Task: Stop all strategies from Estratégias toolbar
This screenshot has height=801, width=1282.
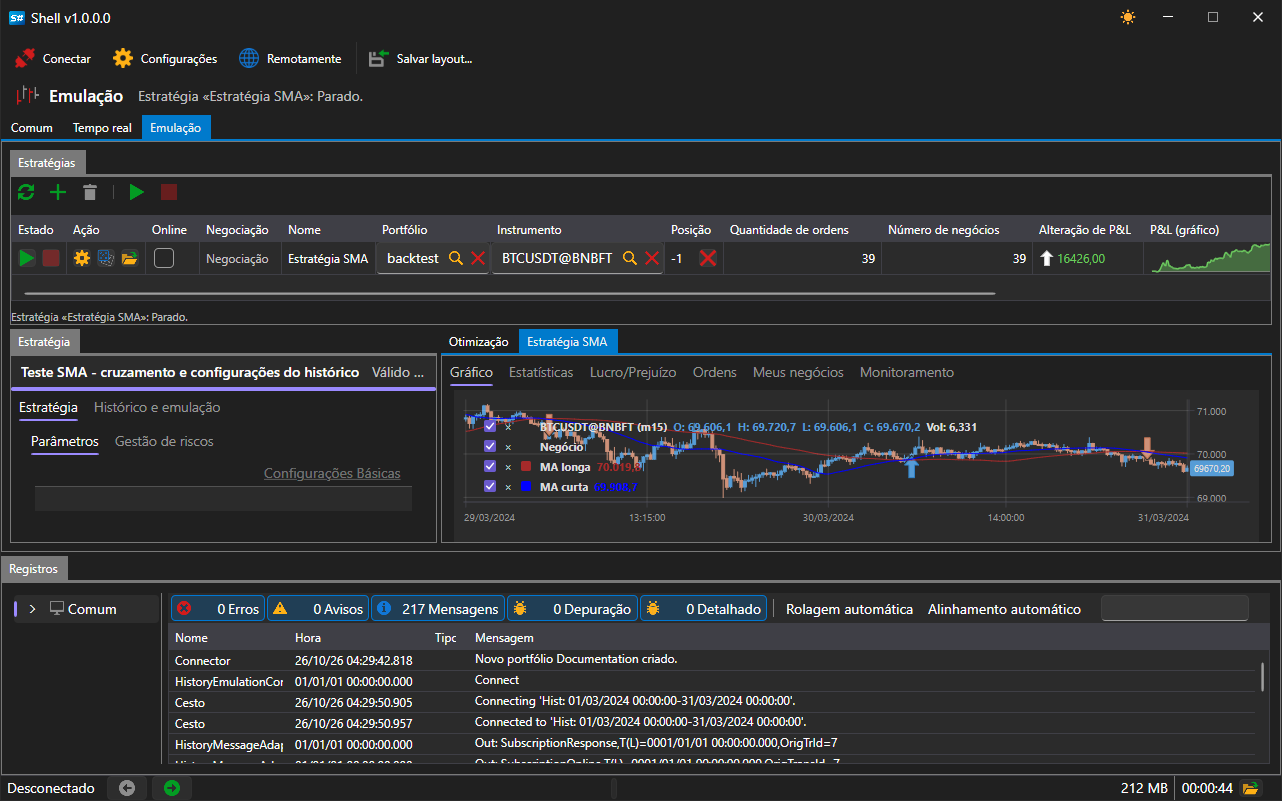Action: (x=169, y=192)
